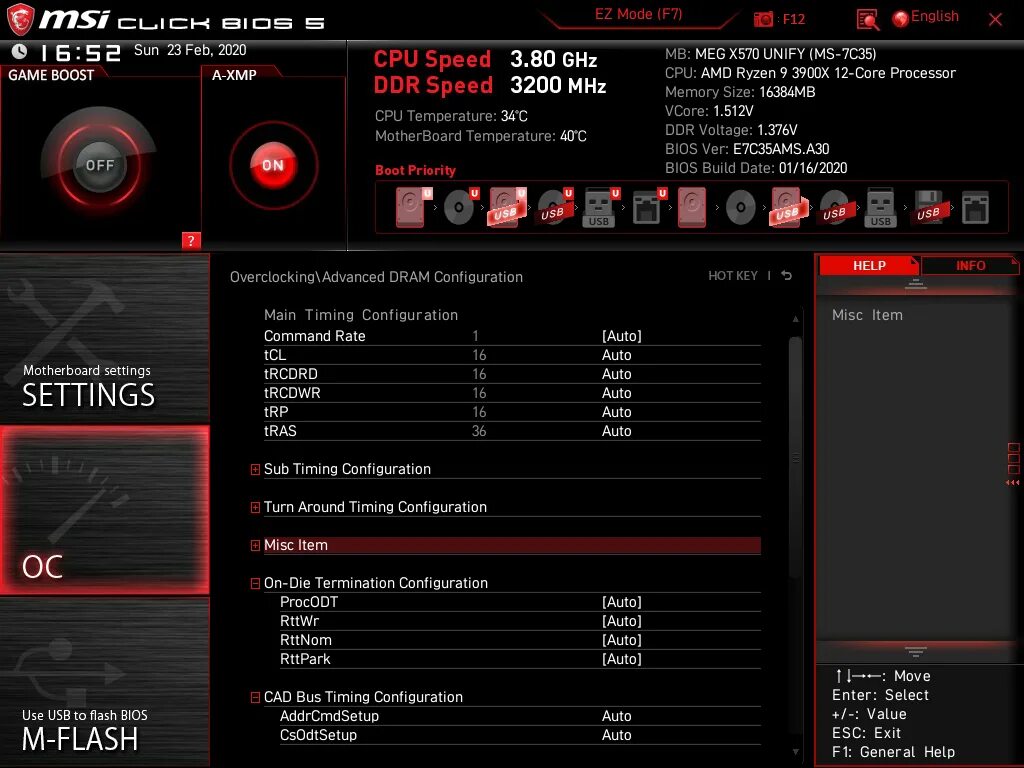Switch to the INFO tab
The image size is (1024, 768).
pos(968,265)
